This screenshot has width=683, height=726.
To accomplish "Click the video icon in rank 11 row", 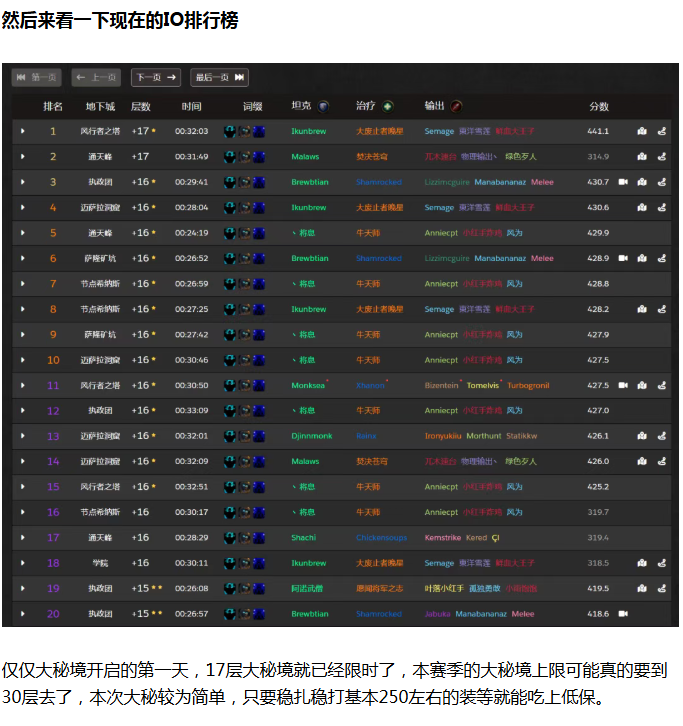I will pyautogui.click(x=623, y=385).
